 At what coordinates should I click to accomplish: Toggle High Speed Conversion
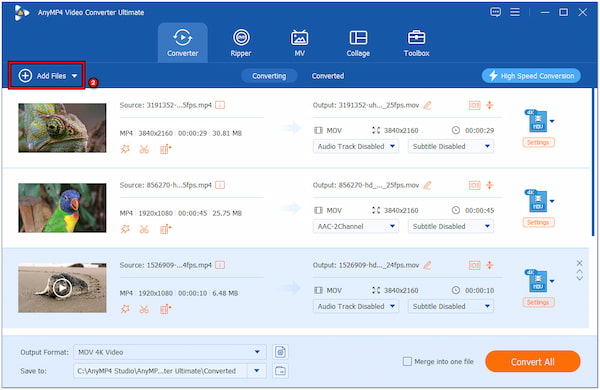531,76
